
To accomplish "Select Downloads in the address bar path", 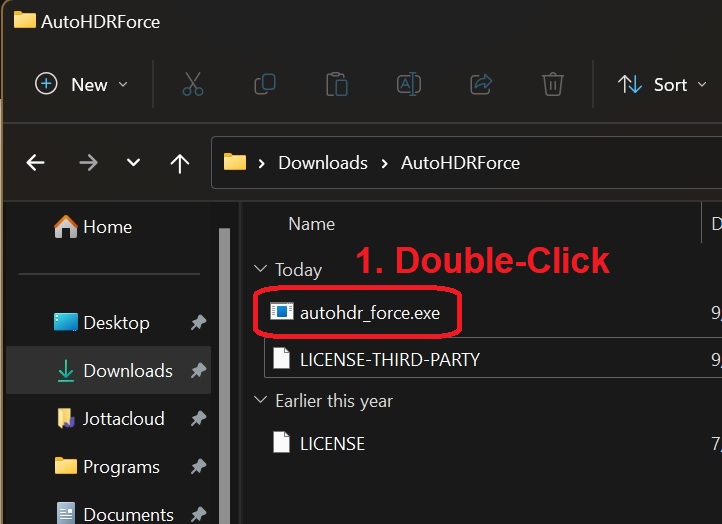I will point(322,163).
